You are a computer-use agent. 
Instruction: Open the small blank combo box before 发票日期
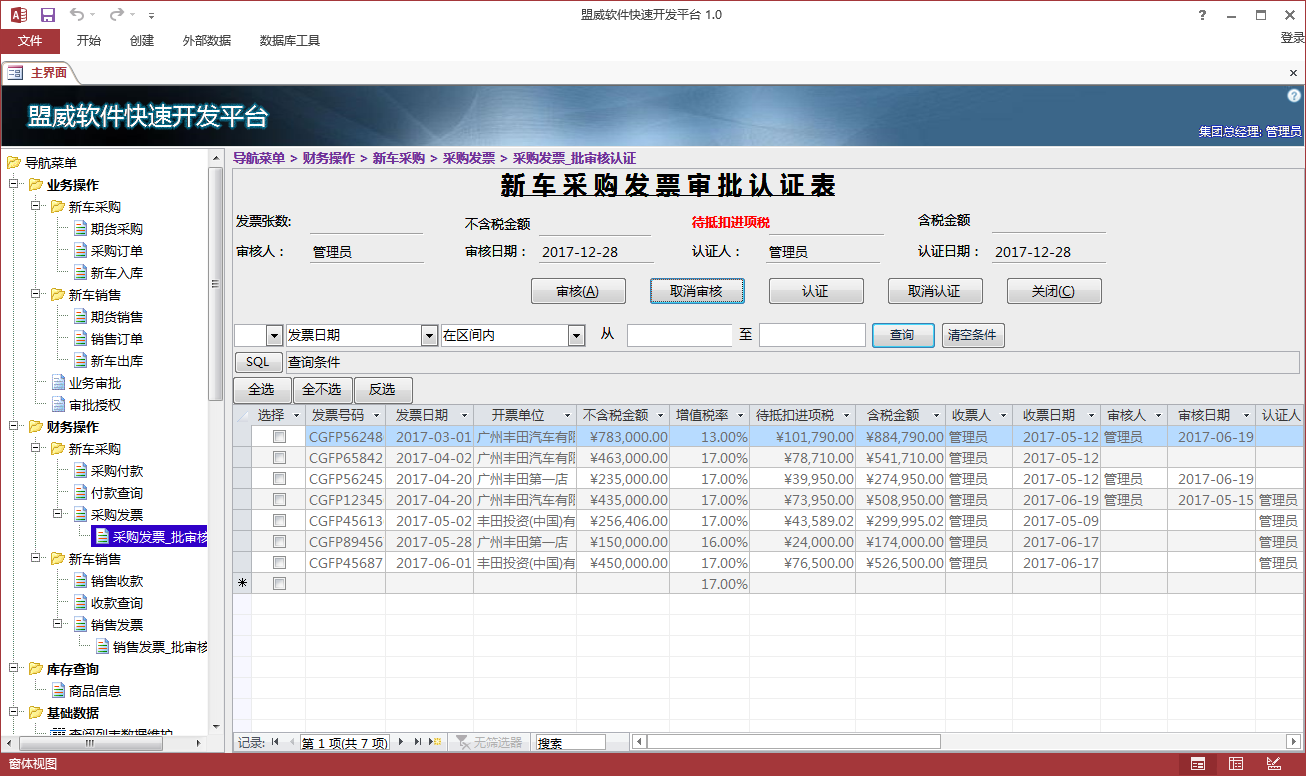click(x=274, y=335)
